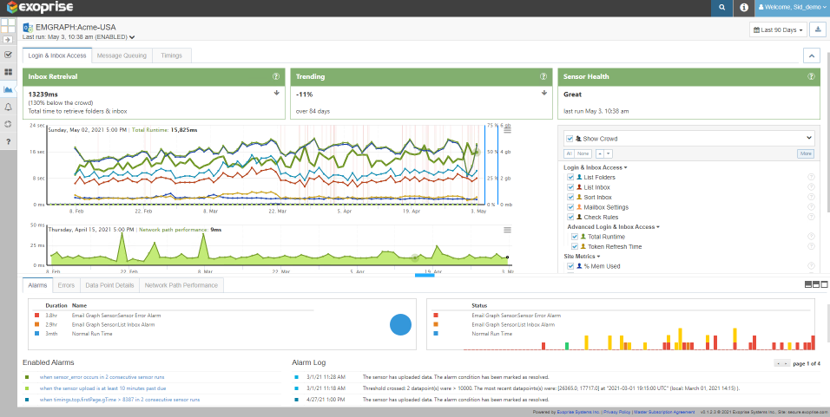This screenshot has width=830, height=417.
Task: Click help icon on Sensor Health header
Action: click(x=811, y=77)
